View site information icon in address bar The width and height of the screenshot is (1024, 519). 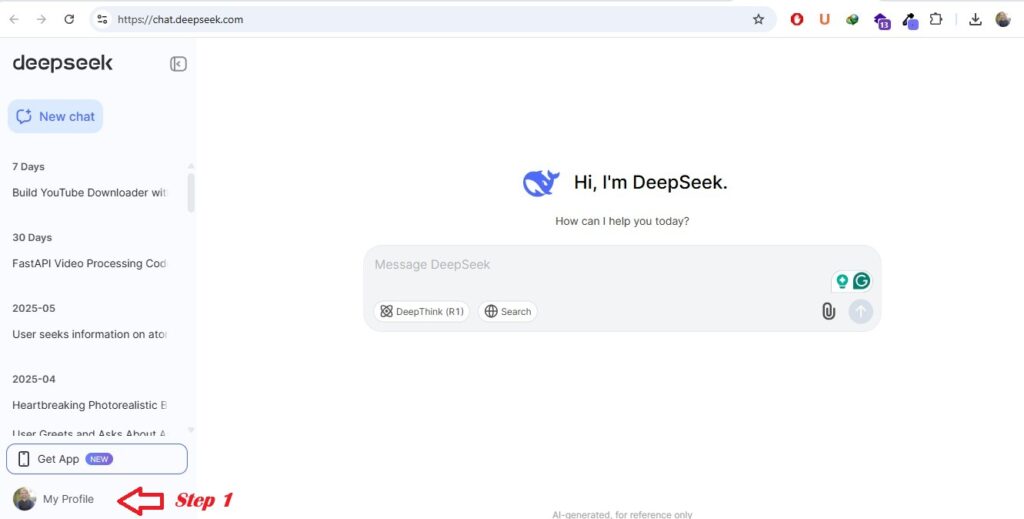point(103,20)
